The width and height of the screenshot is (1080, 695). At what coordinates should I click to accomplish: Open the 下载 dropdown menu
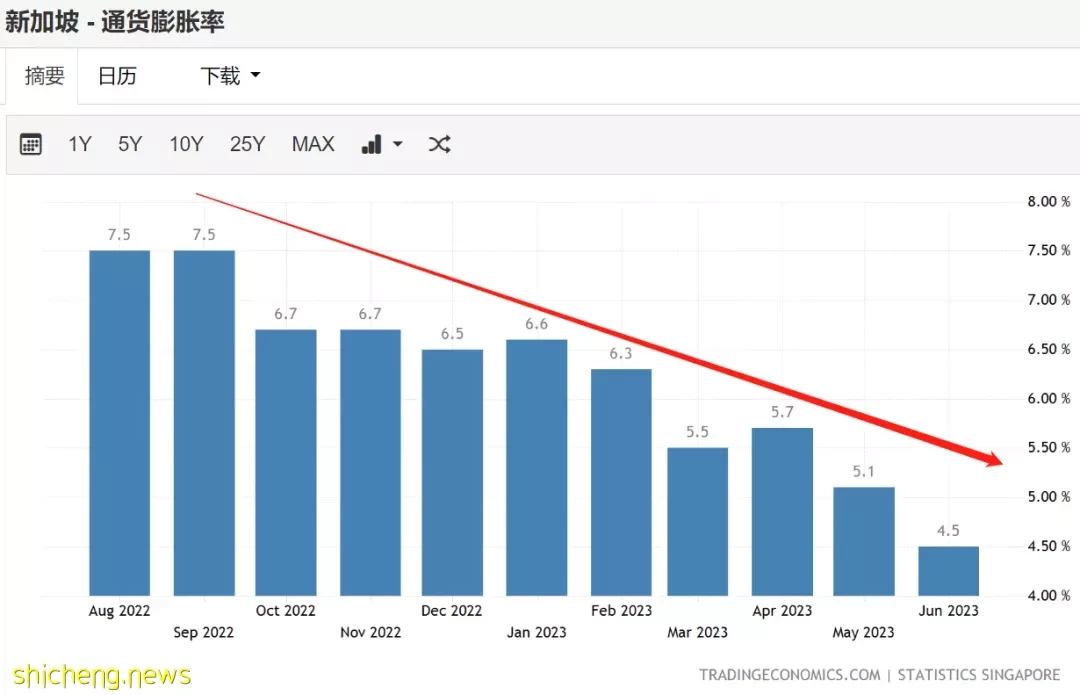(x=230, y=76)
